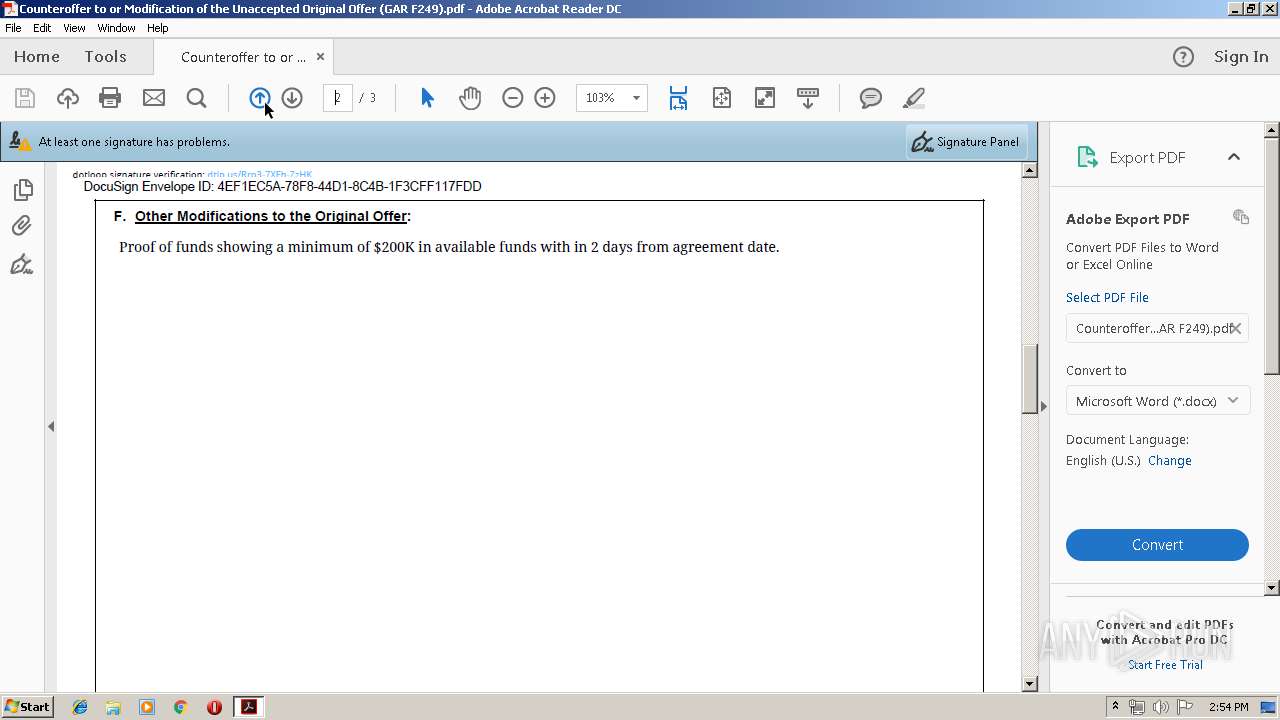Viewport: 1280px width, 720px height.
Task: Click document scrollbar down arrow
Action: 1029,684
